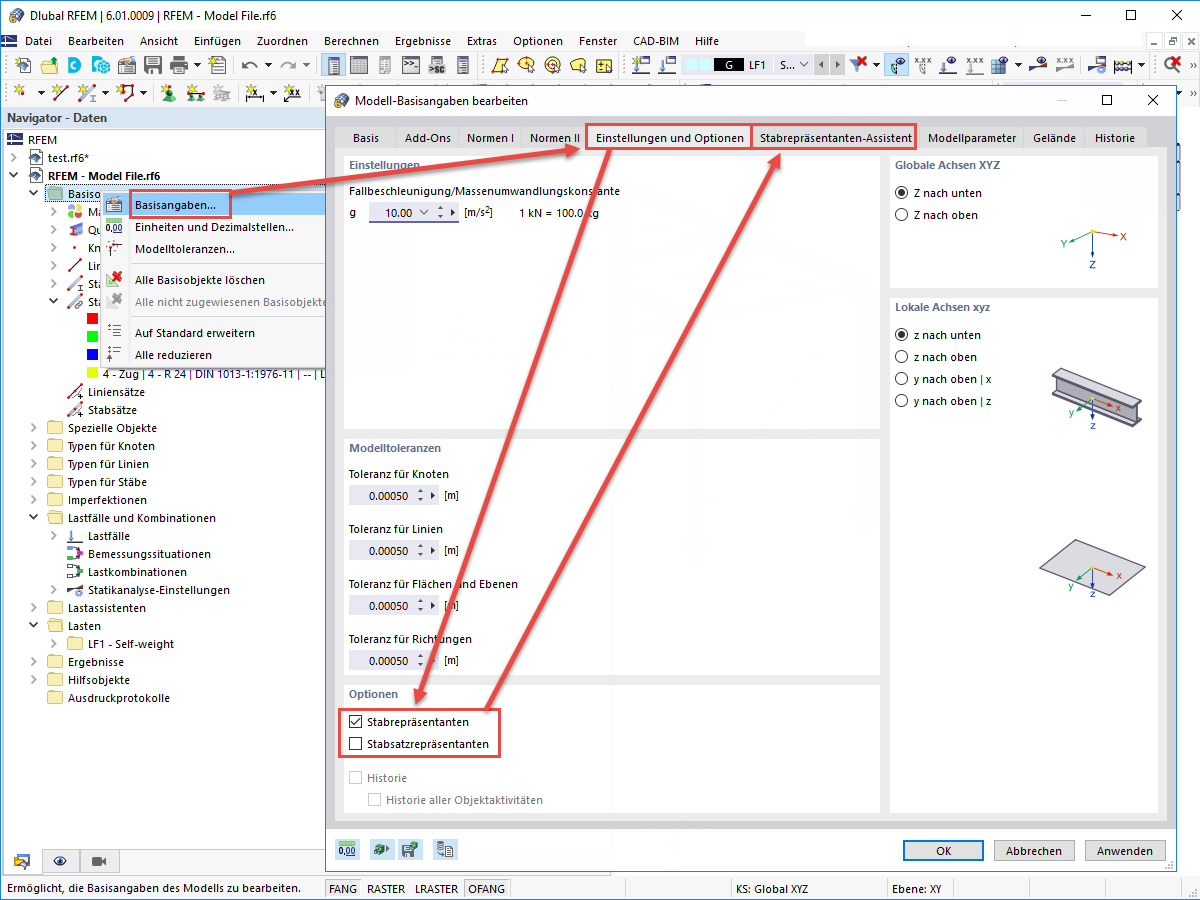Click the new line tool icon
The height and width of the screenshot is (900, 1200).
58,92
